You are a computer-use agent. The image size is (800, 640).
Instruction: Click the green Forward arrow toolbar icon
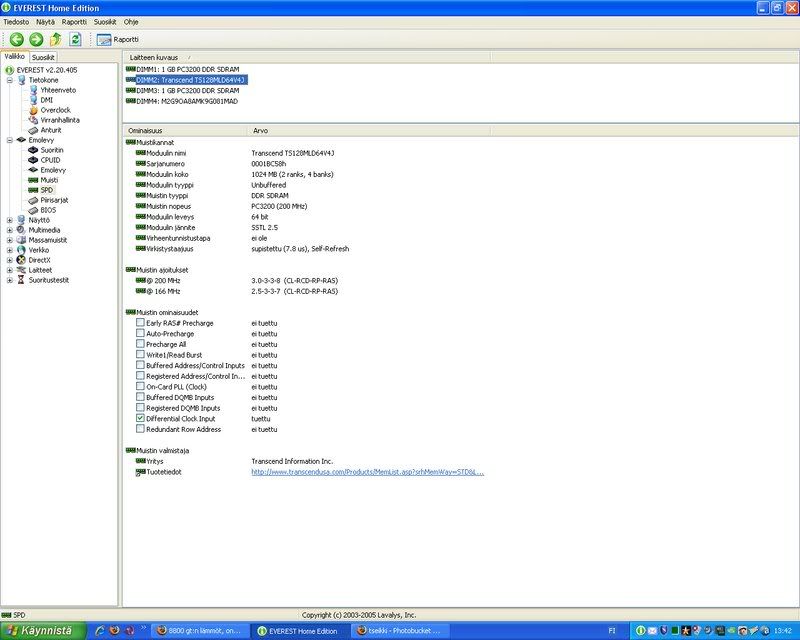click(36, 39)
